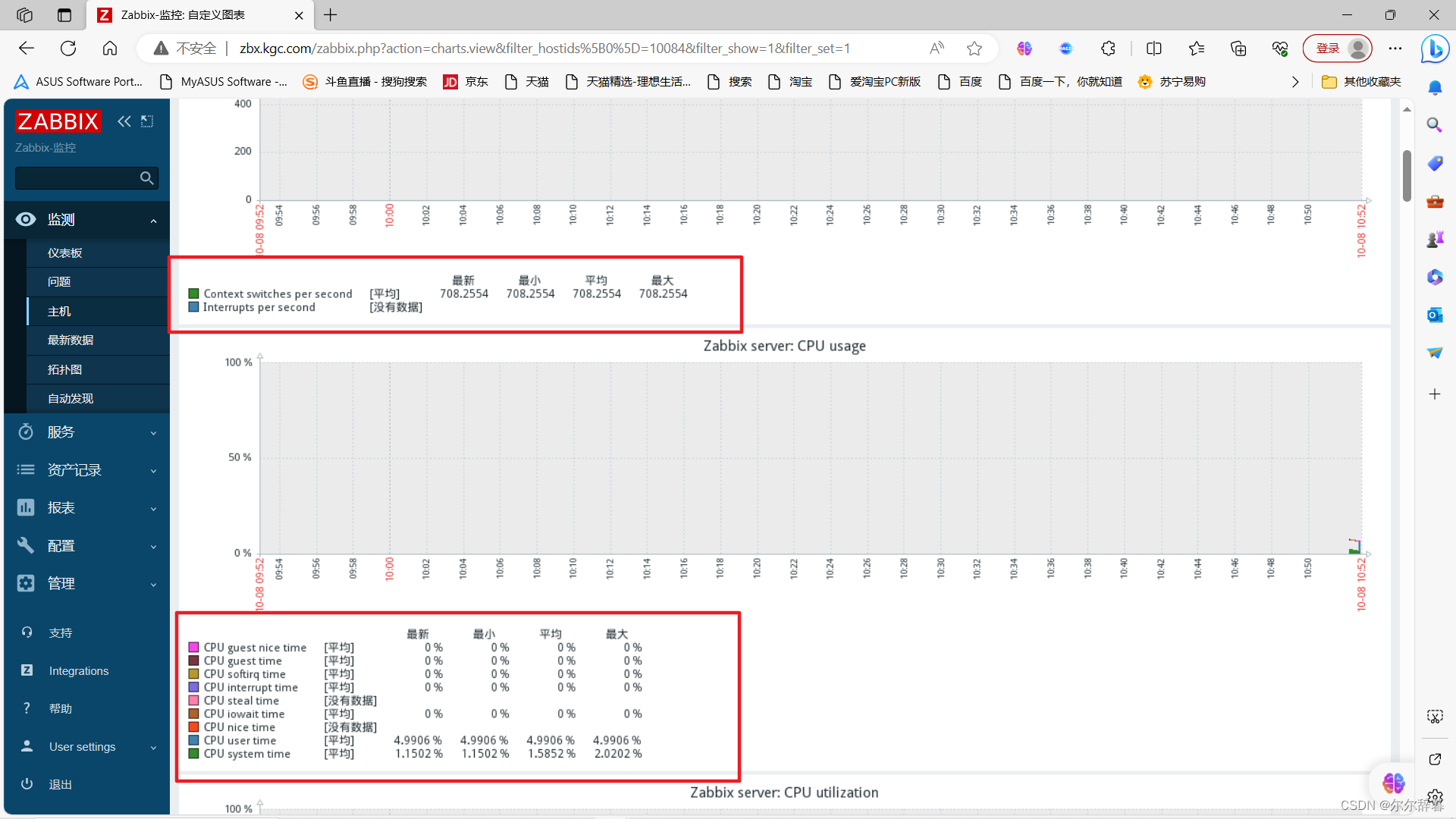Open browser extensions puzzle icon
This screenshot has height=819, width=1456.
pos(1108,49)
